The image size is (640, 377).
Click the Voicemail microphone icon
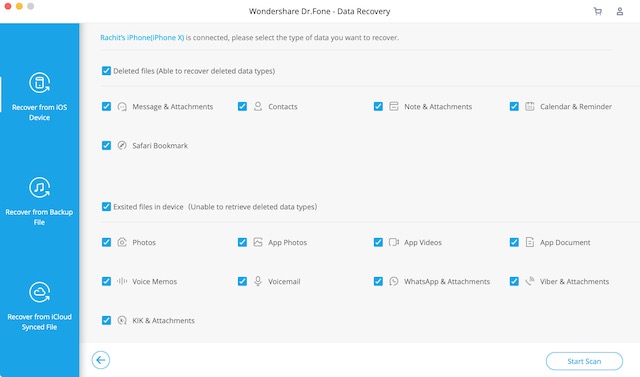(x=258, y=281)
